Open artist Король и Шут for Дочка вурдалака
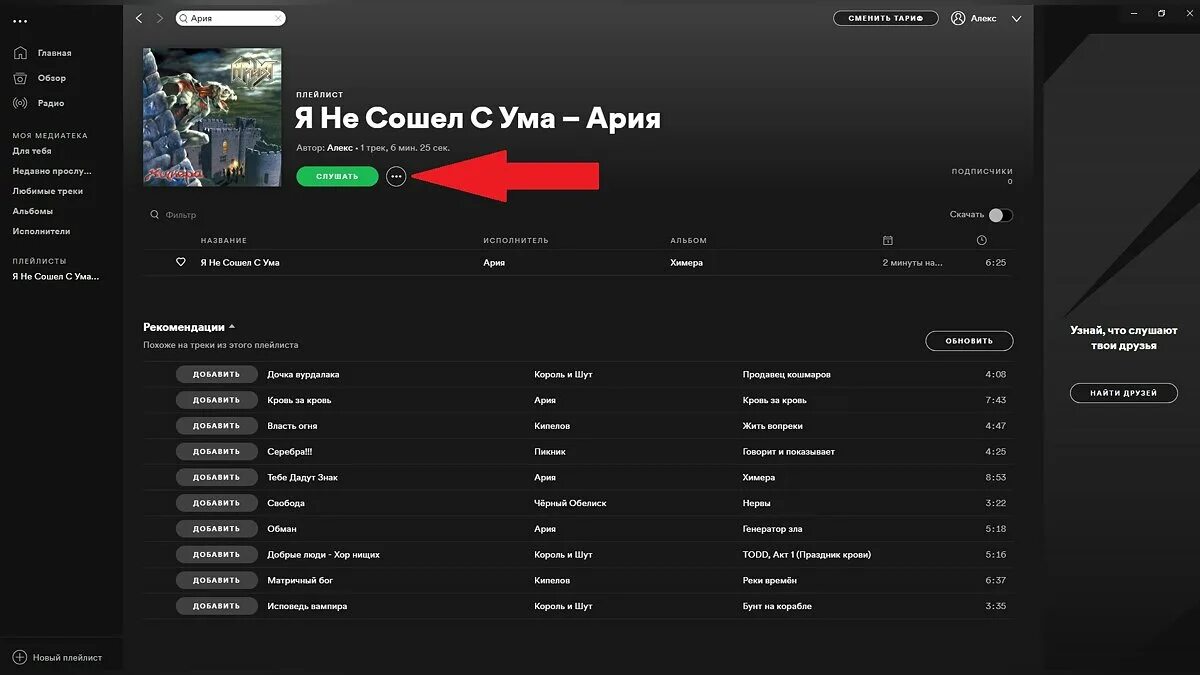This screenshot has height=675, width=1200. coord(564,374)
